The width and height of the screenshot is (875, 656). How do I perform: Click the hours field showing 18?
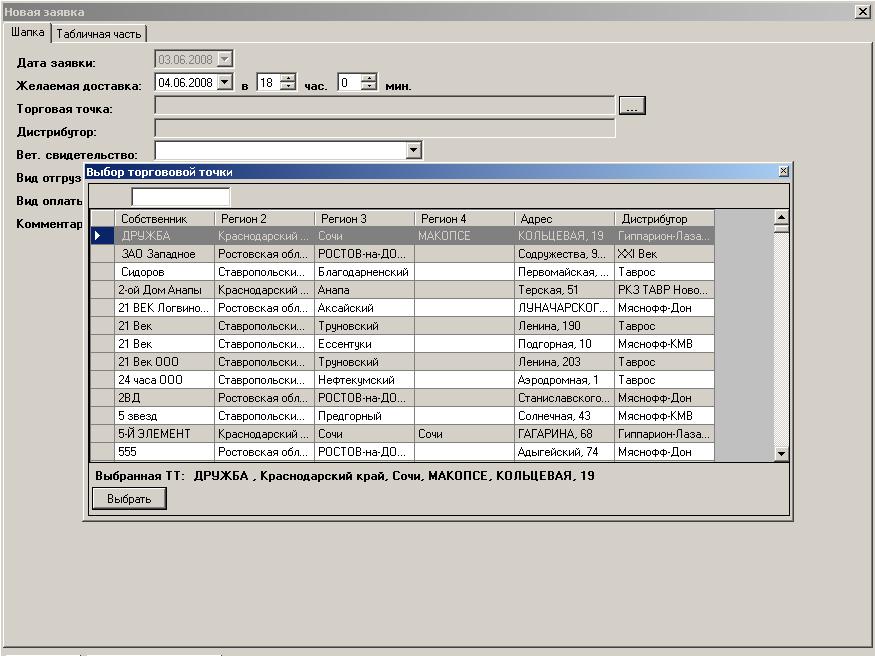pyautogui.click(x=268, y=83)
